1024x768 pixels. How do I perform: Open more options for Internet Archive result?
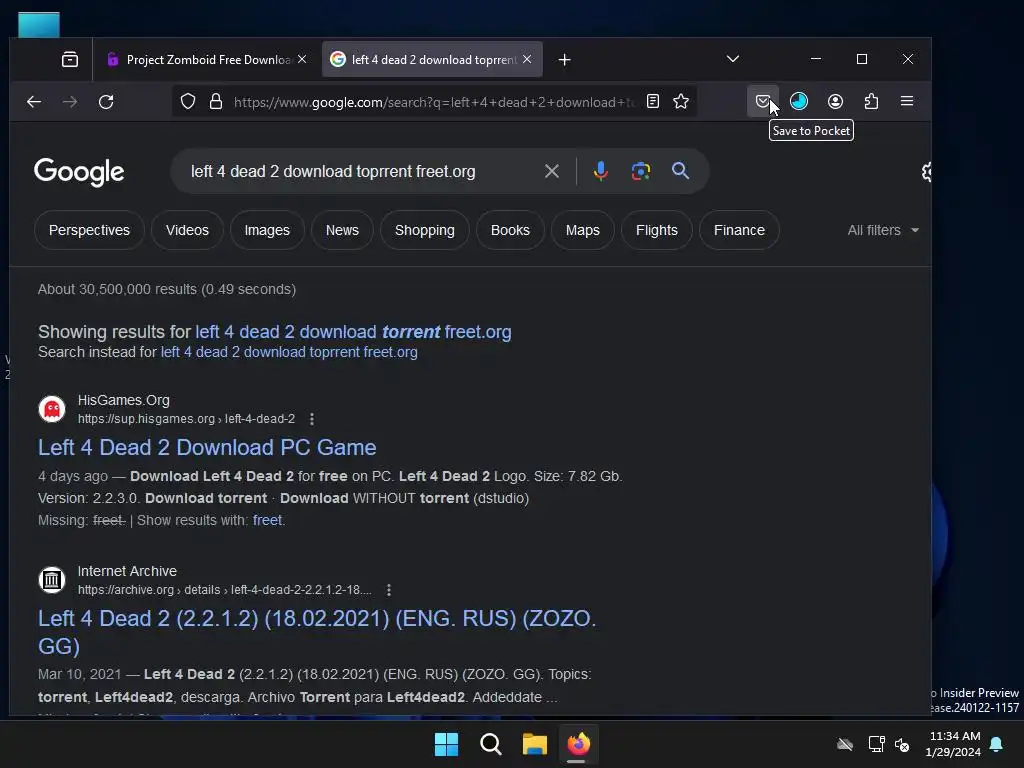click(x=389, y=590)
